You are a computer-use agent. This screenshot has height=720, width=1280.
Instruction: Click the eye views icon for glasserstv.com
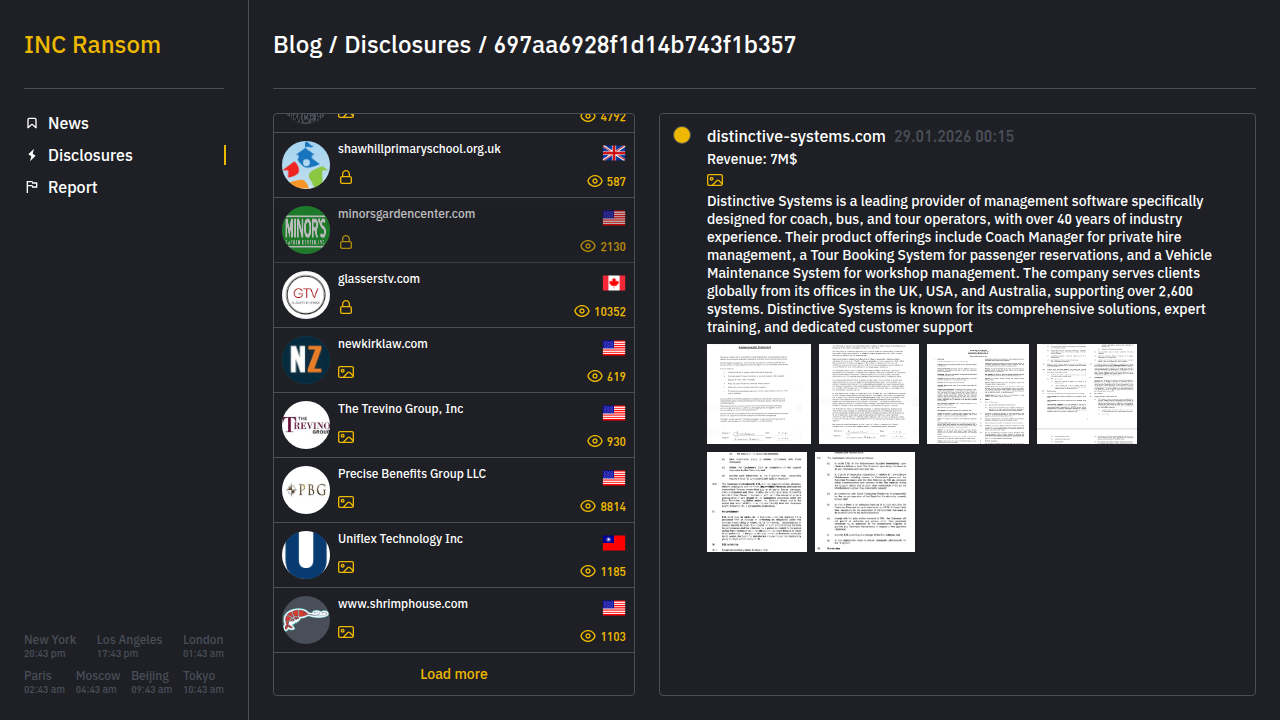coord(582,311)
